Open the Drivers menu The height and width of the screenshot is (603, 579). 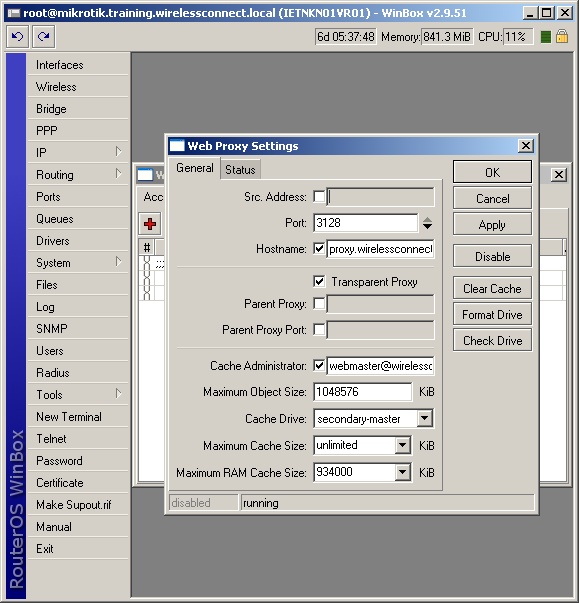coord(78,241)
